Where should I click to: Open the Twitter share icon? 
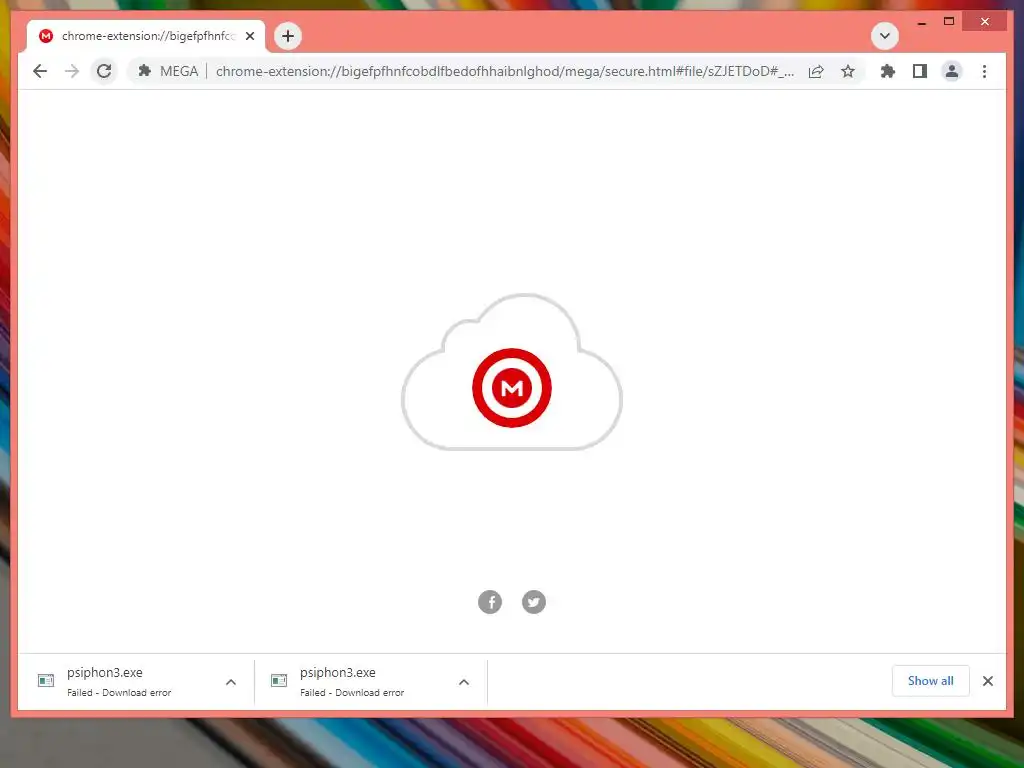534,601
